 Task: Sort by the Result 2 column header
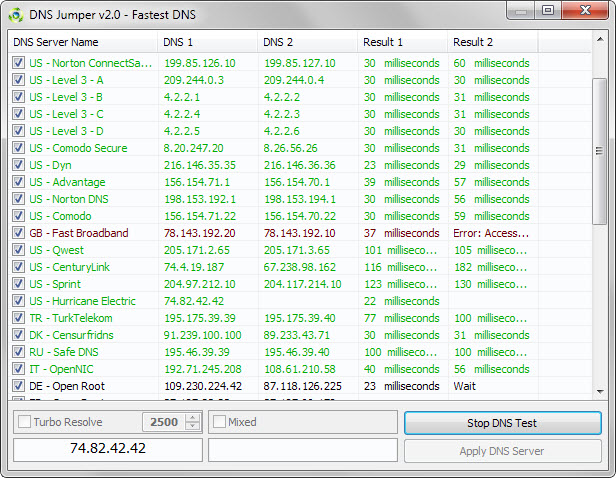[493, 42]
